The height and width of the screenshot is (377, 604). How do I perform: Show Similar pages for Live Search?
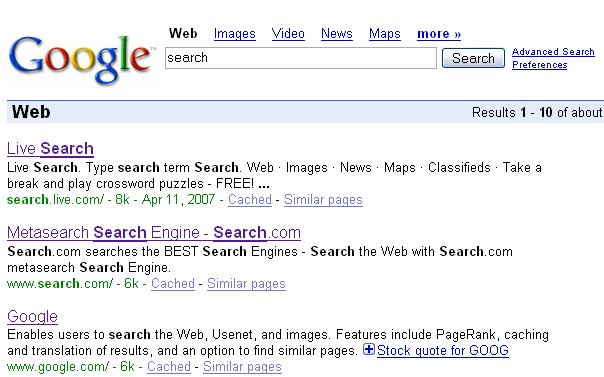[x=323, y=199]
